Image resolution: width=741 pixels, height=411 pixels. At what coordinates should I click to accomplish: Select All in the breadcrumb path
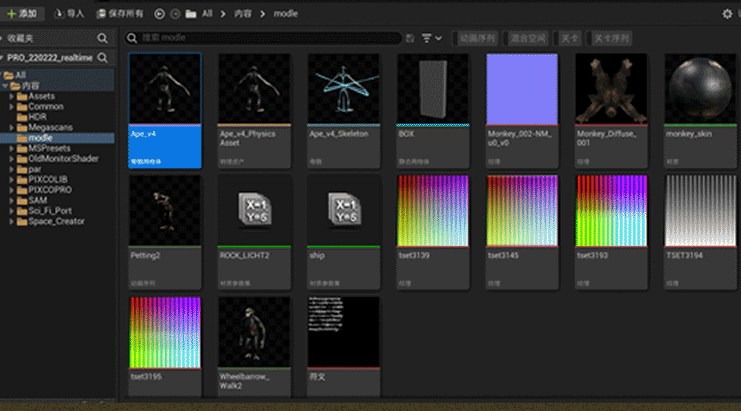[x=207, y=14]
